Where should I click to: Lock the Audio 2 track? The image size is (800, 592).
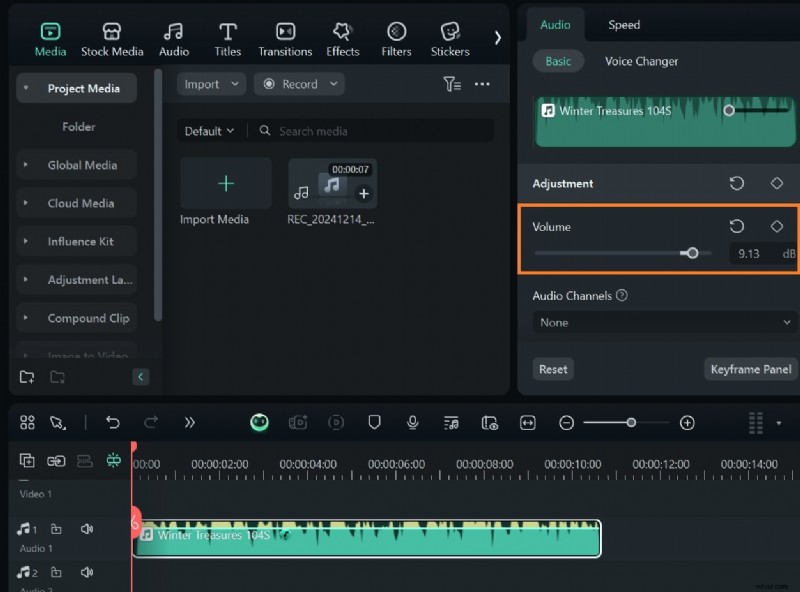tap(57, 572)
